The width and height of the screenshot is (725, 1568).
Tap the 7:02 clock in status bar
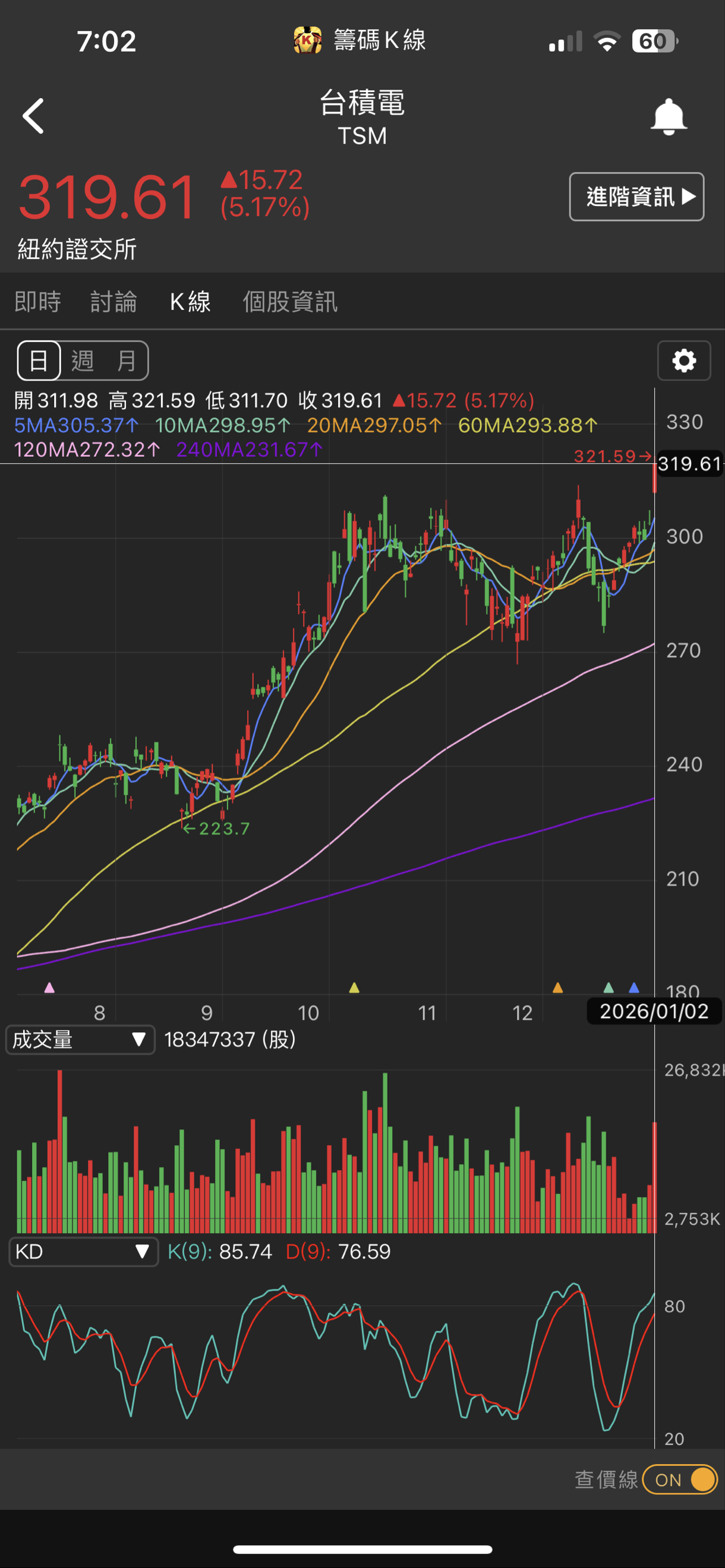click(x=106, y=42)
